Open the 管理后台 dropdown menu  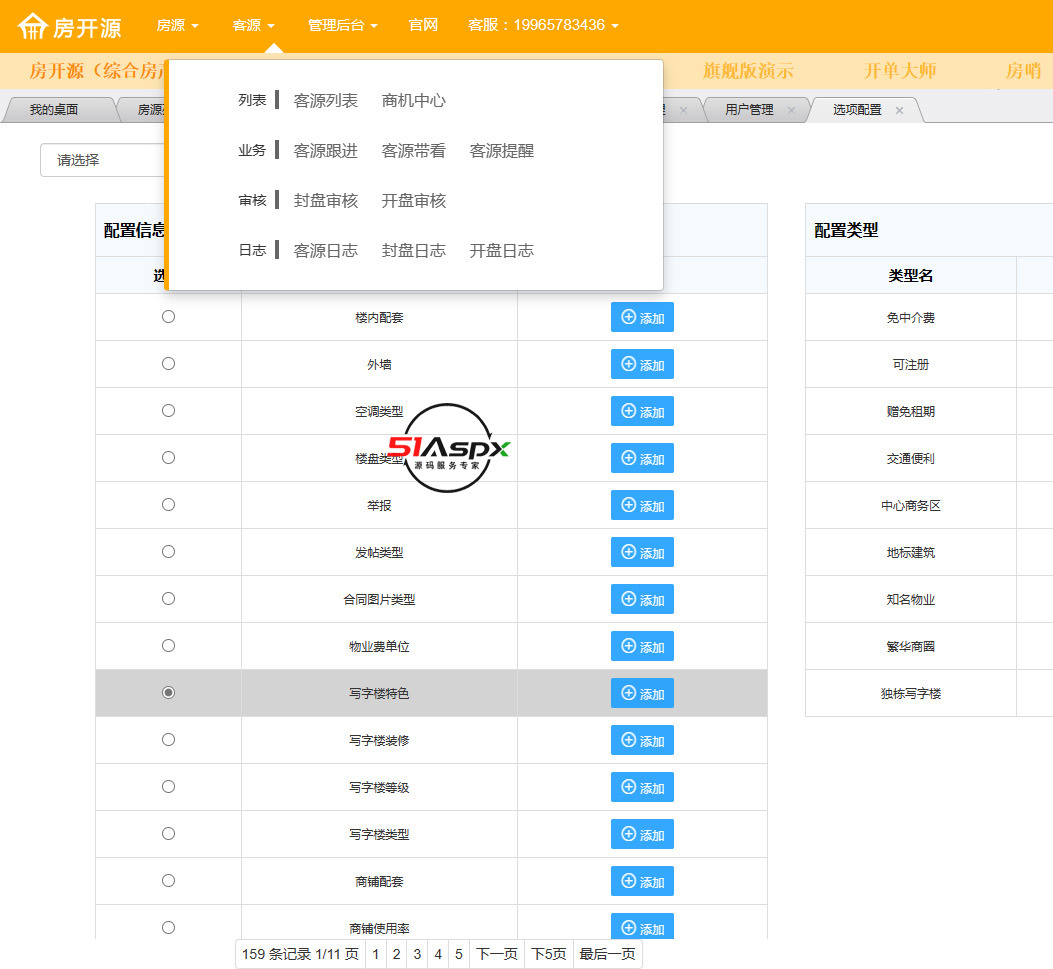(x=342, y=25)
